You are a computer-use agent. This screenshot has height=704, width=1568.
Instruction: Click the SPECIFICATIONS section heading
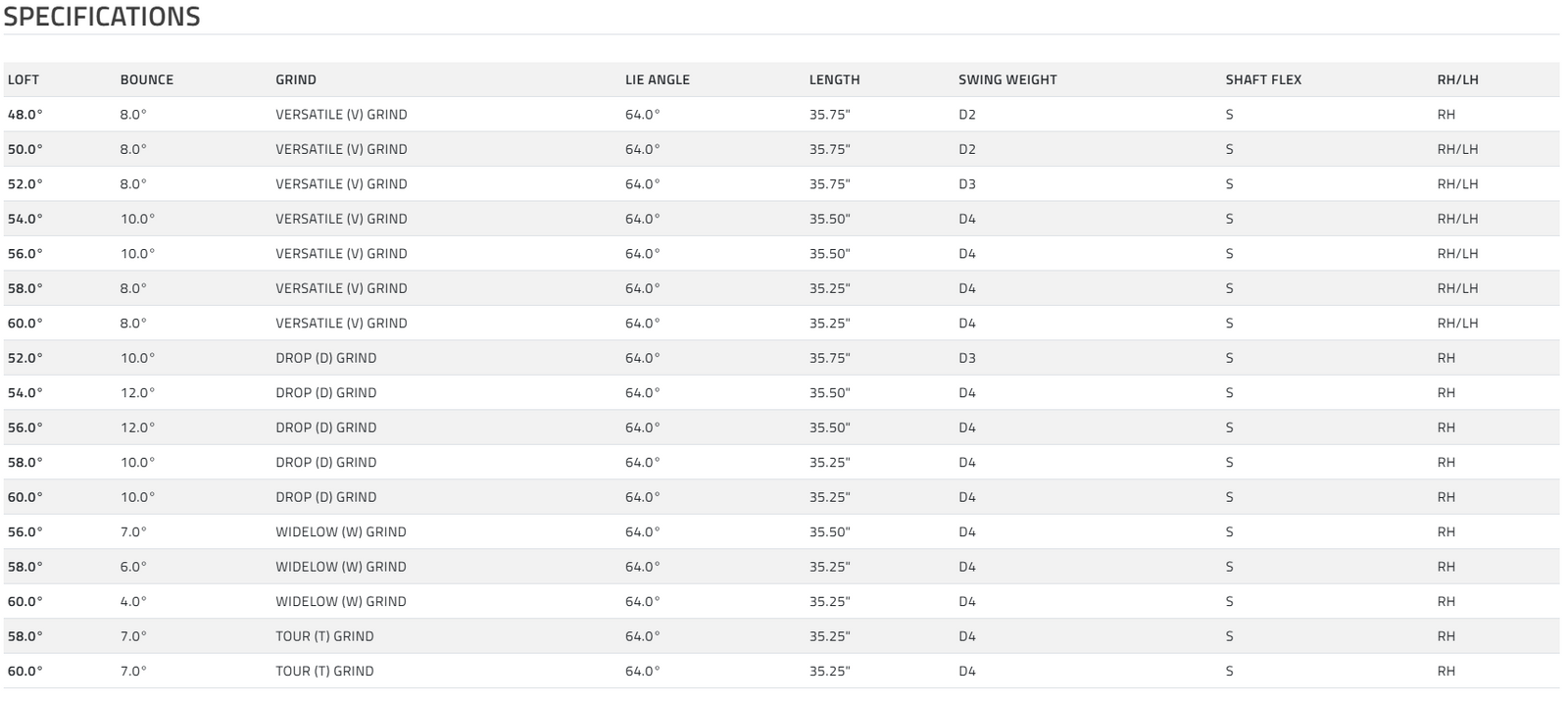coord(102,17)
